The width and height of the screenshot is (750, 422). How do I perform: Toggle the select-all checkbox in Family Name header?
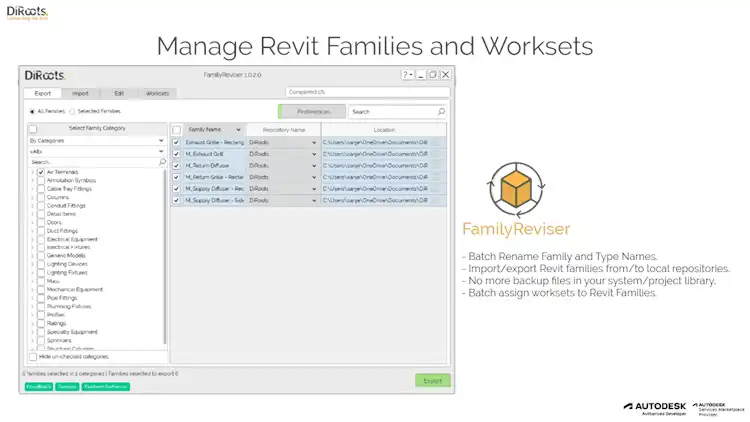[176, 130]
